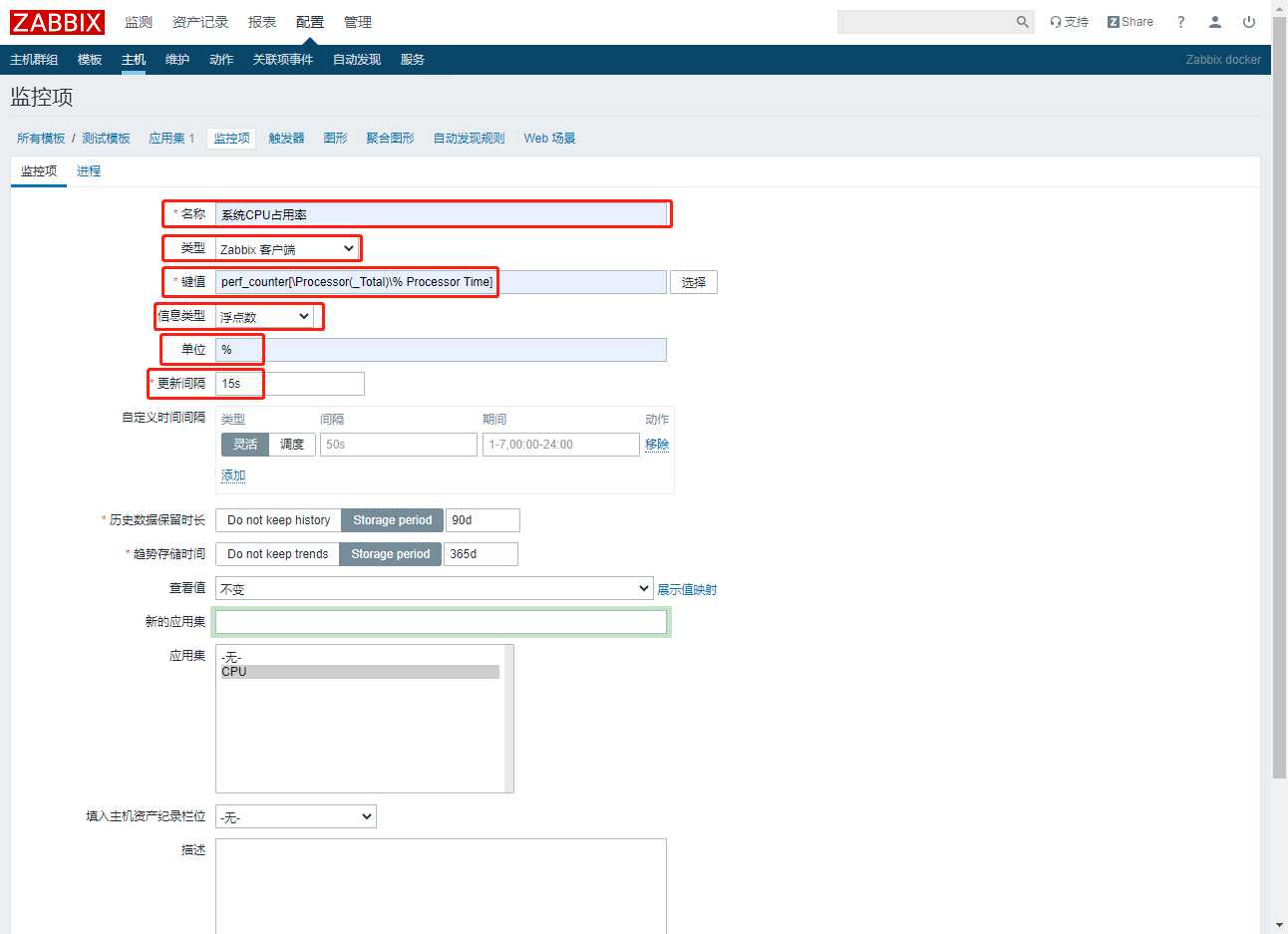This screenshot has width=1288, height=934.
Task: Open the 自动发现规则 link
Action: [470, 139]
